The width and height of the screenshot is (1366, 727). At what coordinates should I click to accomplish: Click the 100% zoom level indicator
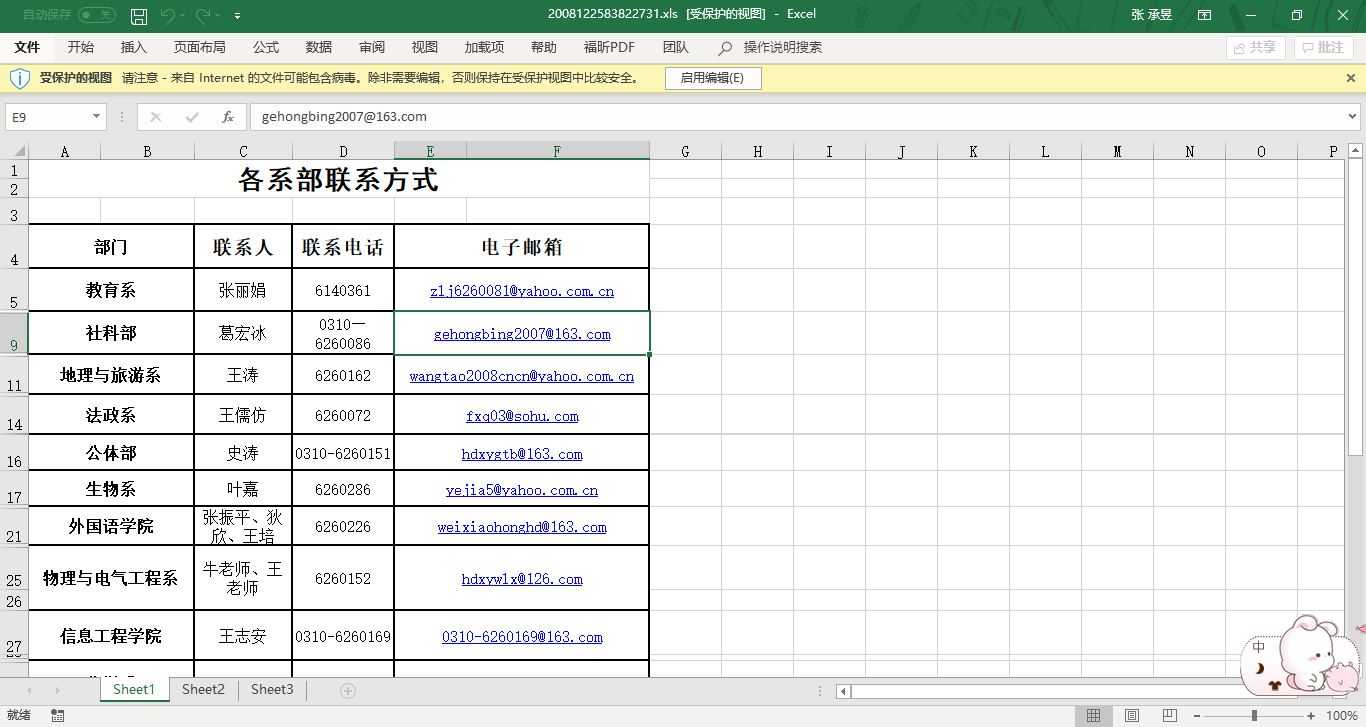coord(1342,716)
